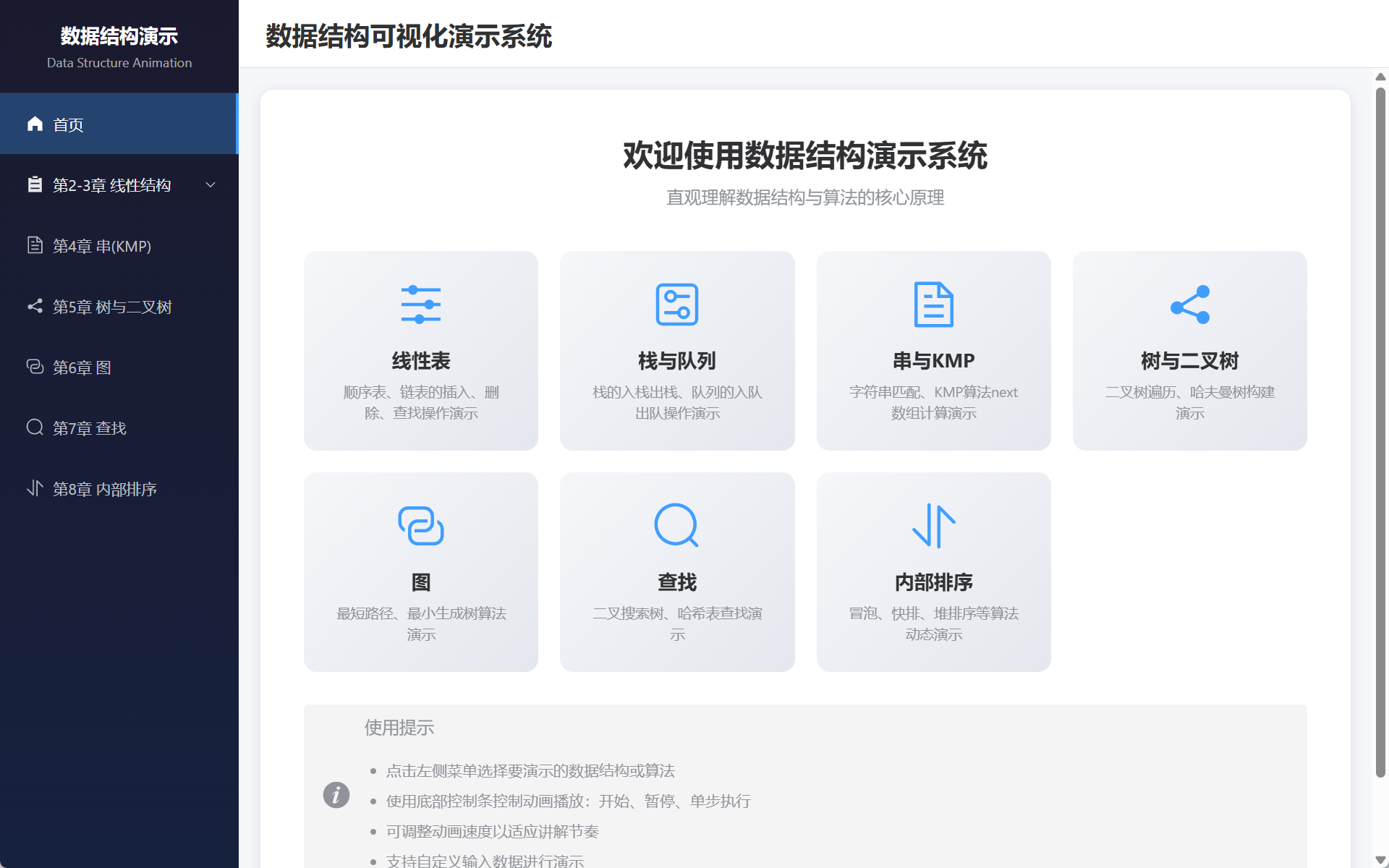This screenshot has width=1389, height=868.
Task: Select the home icon in the sidebar
Action: (35, 124)
